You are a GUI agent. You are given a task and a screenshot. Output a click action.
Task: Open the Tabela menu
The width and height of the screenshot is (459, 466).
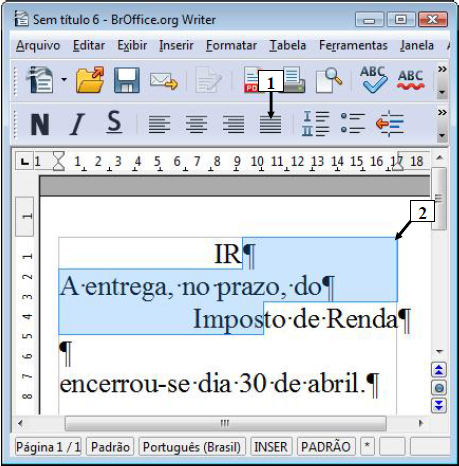click(287, 45)
